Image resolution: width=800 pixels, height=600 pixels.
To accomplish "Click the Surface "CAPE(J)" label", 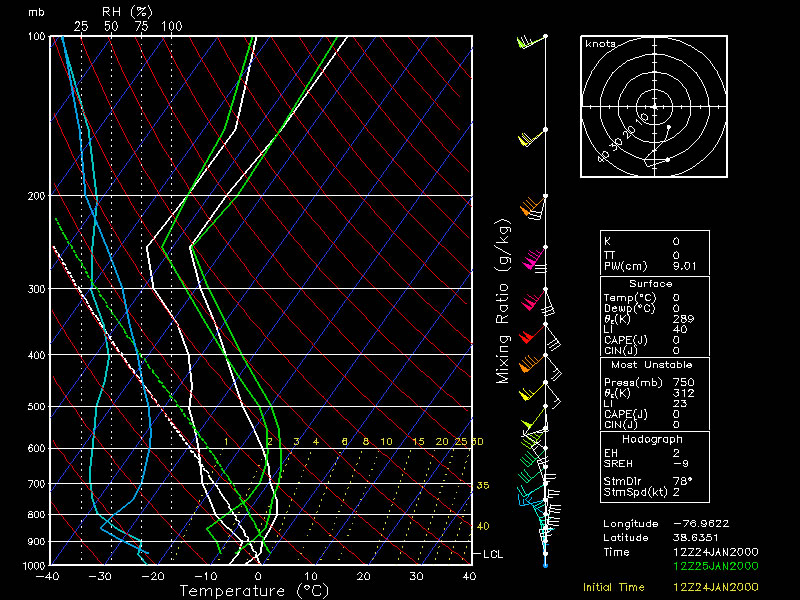I will (x=626, y=340).
